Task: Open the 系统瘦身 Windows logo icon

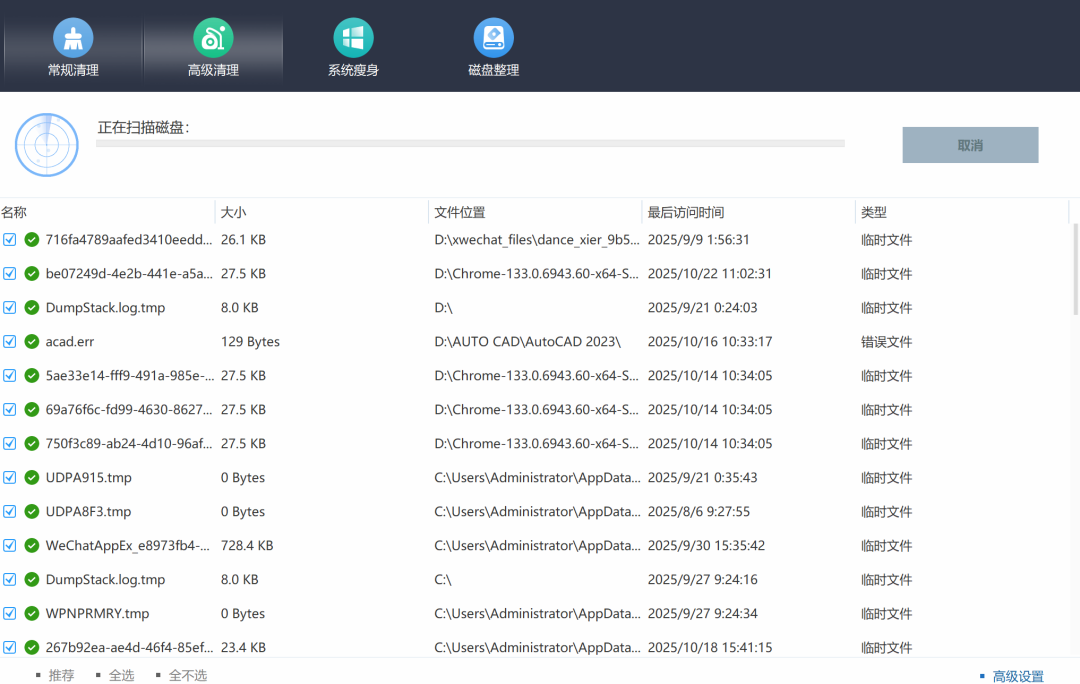Action: point(353,38)
